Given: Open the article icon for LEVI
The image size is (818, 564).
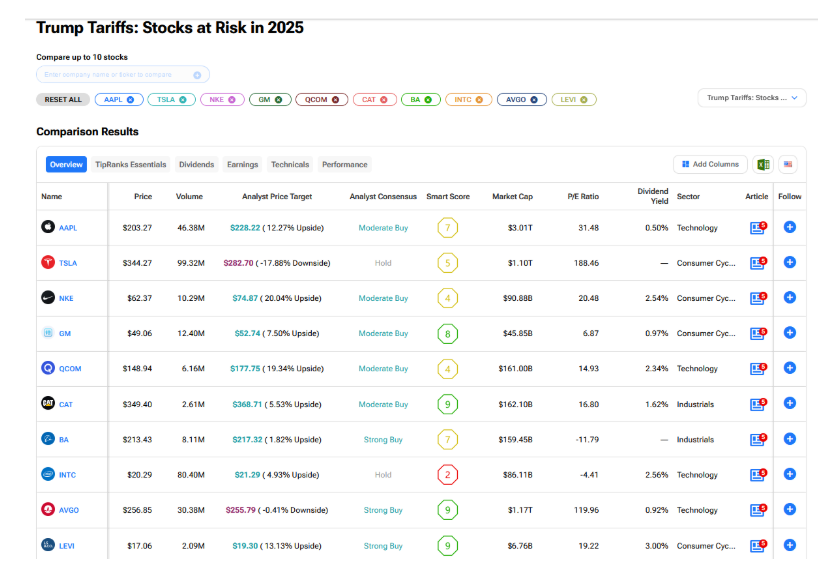Looking at the screenshot, I should pos(758,546).
